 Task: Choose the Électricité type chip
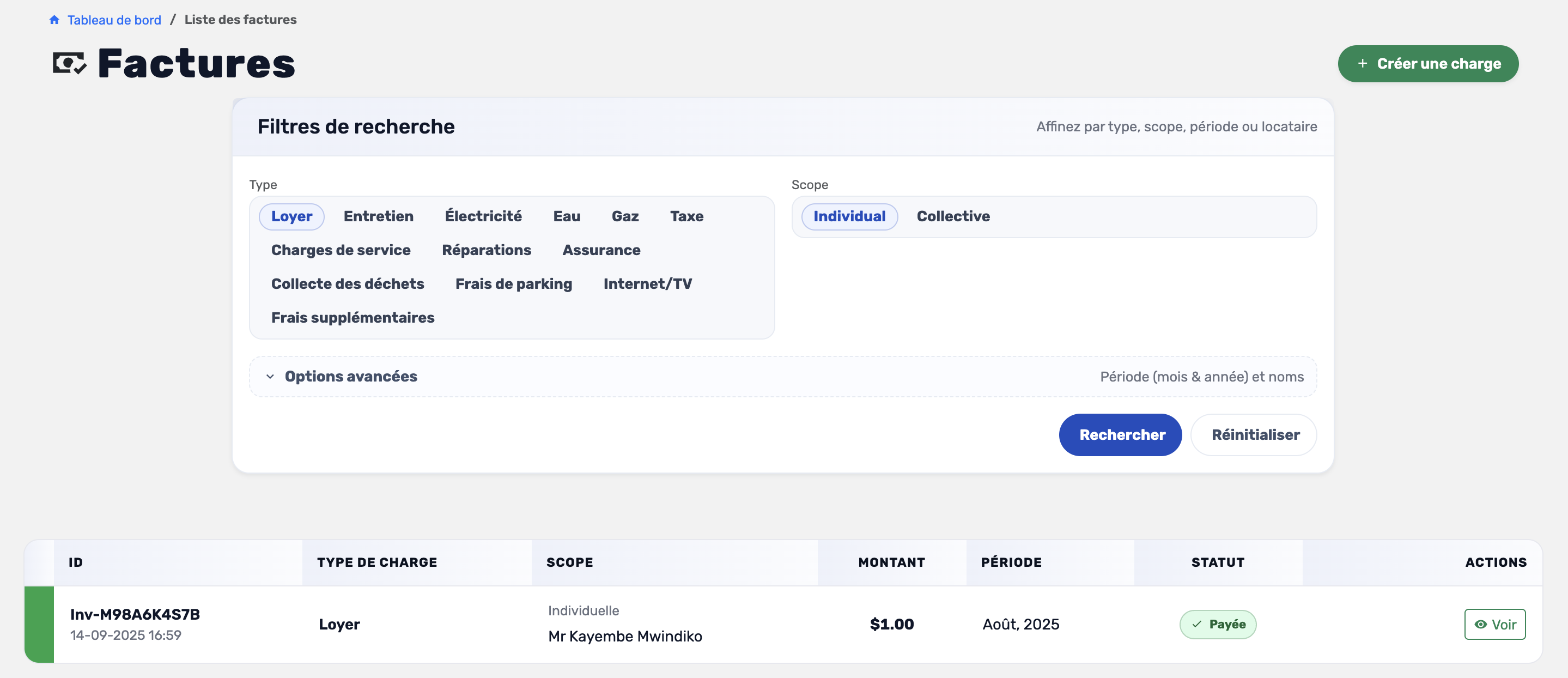point(483,216)
